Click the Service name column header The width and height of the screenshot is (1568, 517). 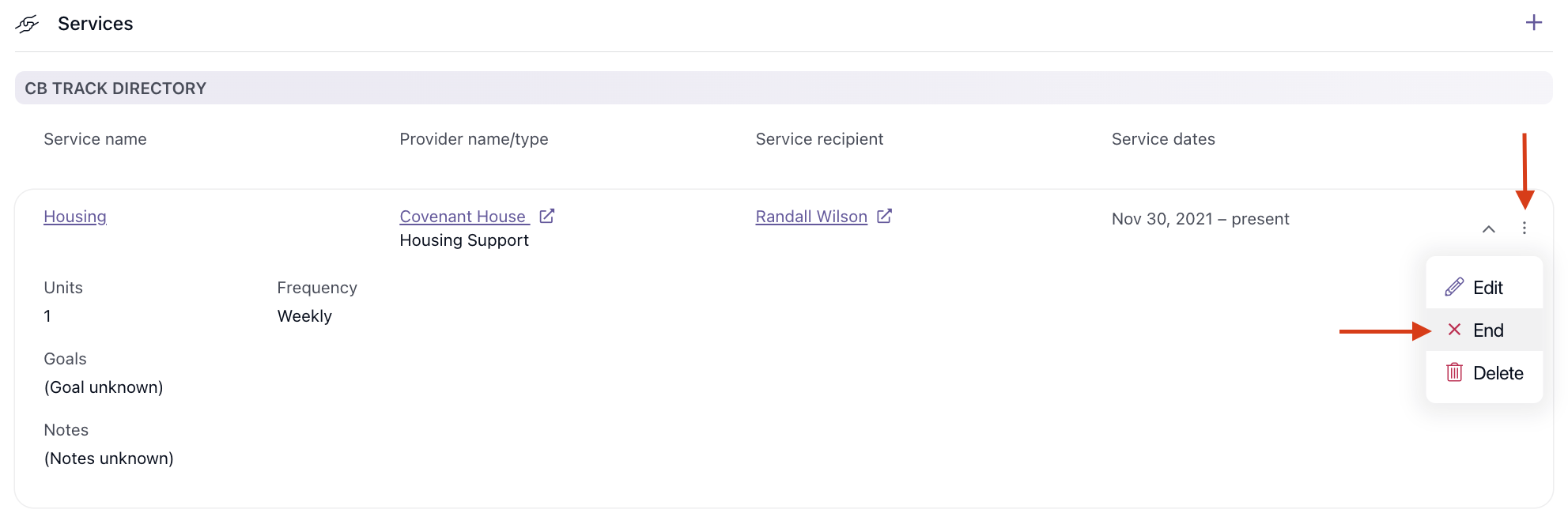pos(95,139)
